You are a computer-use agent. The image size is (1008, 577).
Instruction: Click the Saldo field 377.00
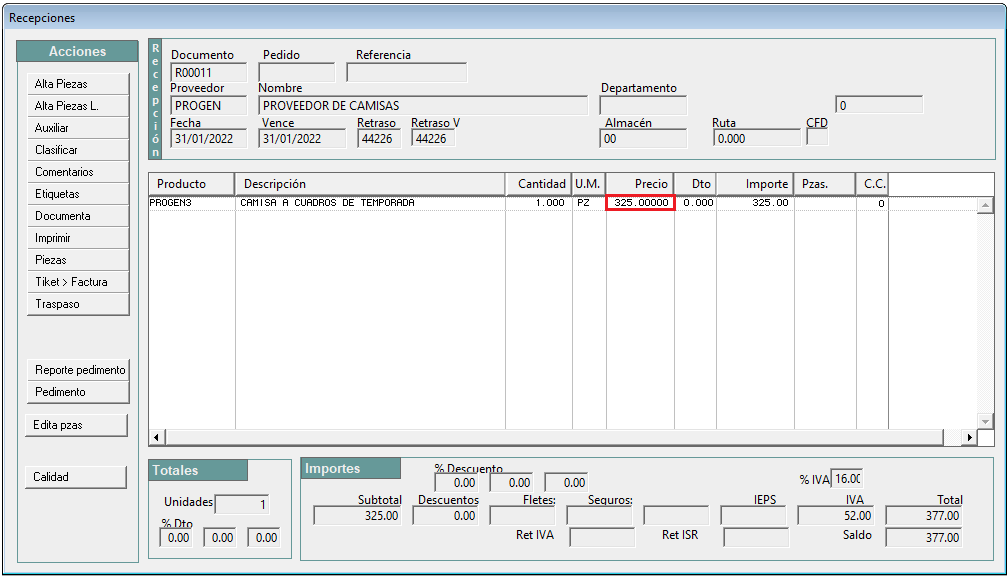(923, 537)
